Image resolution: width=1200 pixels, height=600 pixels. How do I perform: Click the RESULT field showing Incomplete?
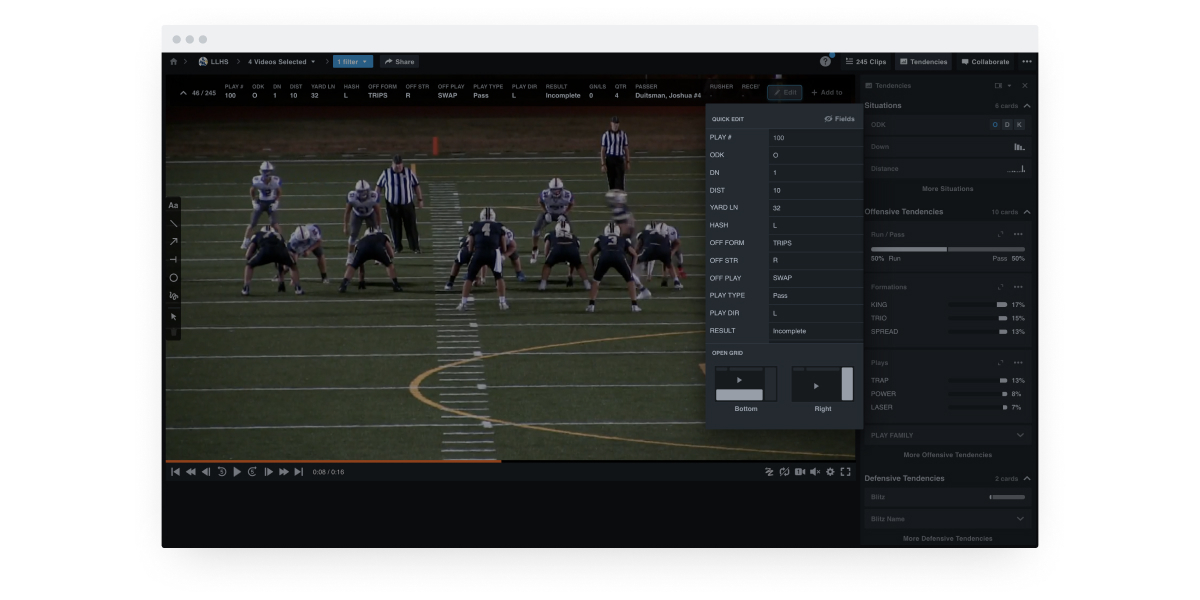pyautogui.click(x=815, y=331)
